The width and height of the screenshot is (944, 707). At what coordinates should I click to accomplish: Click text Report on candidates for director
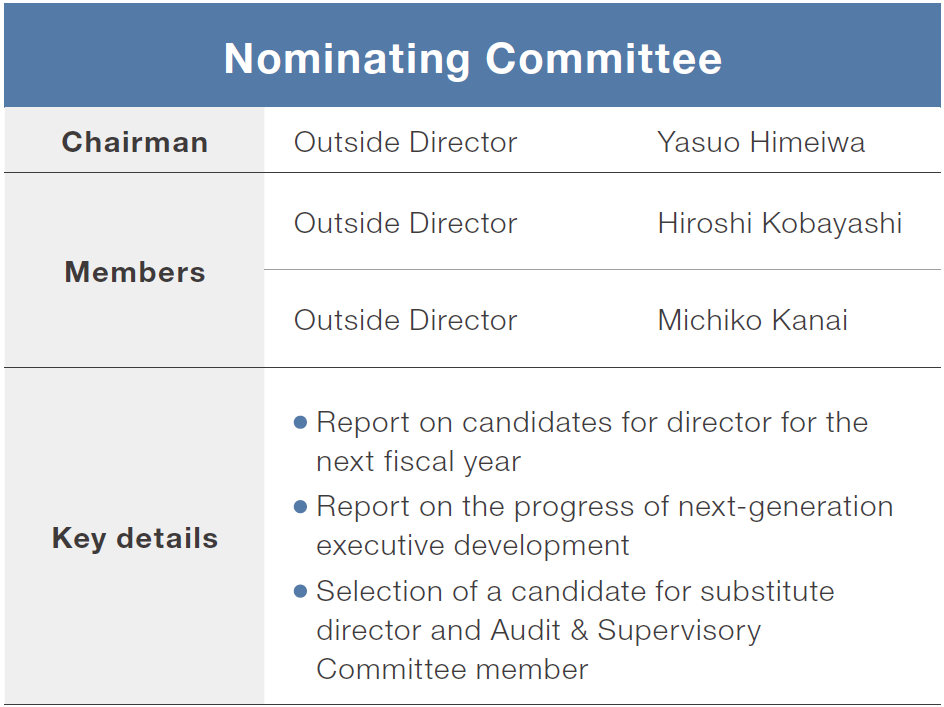coord(591,422)
